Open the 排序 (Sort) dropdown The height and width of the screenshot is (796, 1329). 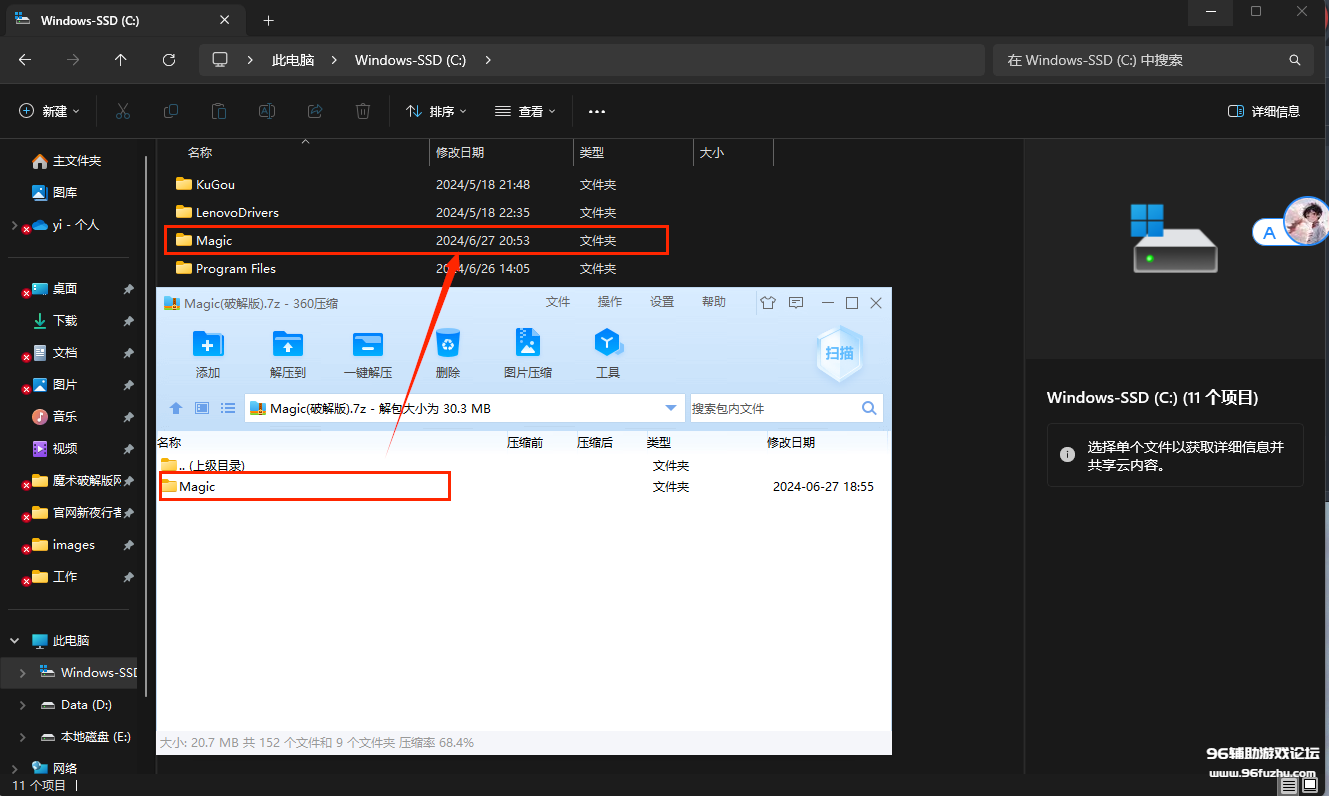click(436, 111)
